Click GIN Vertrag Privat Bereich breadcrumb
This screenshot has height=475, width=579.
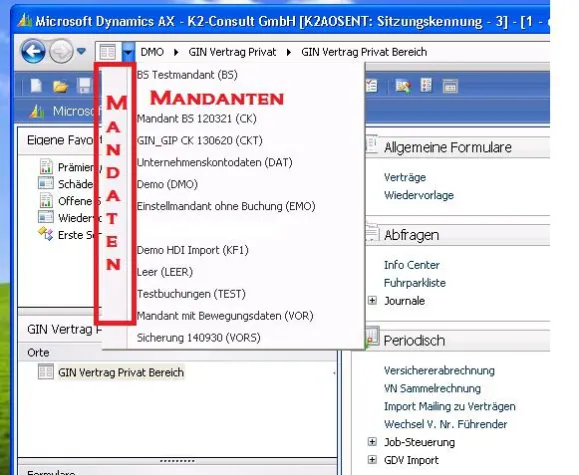click(x=364, y=52)
